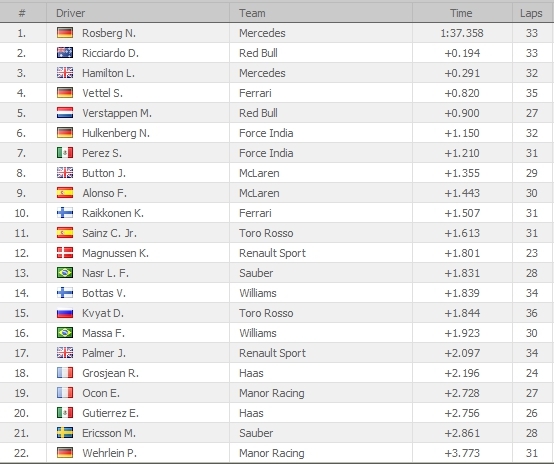Screen dimensions: 554x464
Task: Click the # position column header
Action: (x=23, y=13)
